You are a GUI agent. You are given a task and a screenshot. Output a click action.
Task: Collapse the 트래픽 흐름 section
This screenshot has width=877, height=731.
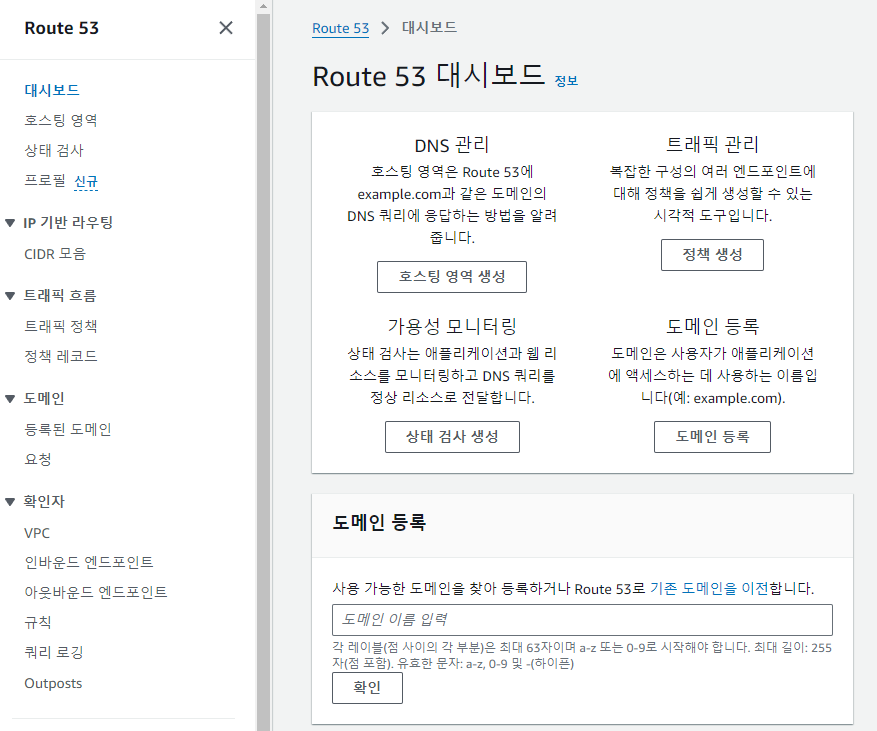pyautogui.click(x=10, y=295)
